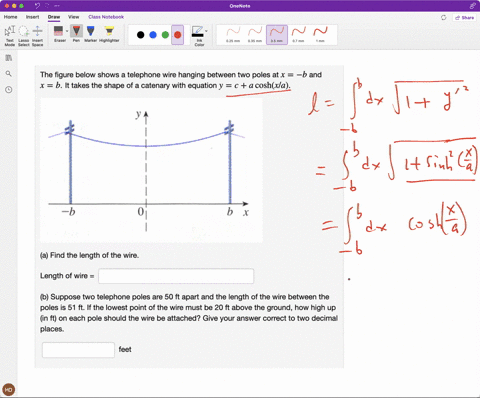Open the search pane
Screen dimensions: 480x398
[9, 74]
